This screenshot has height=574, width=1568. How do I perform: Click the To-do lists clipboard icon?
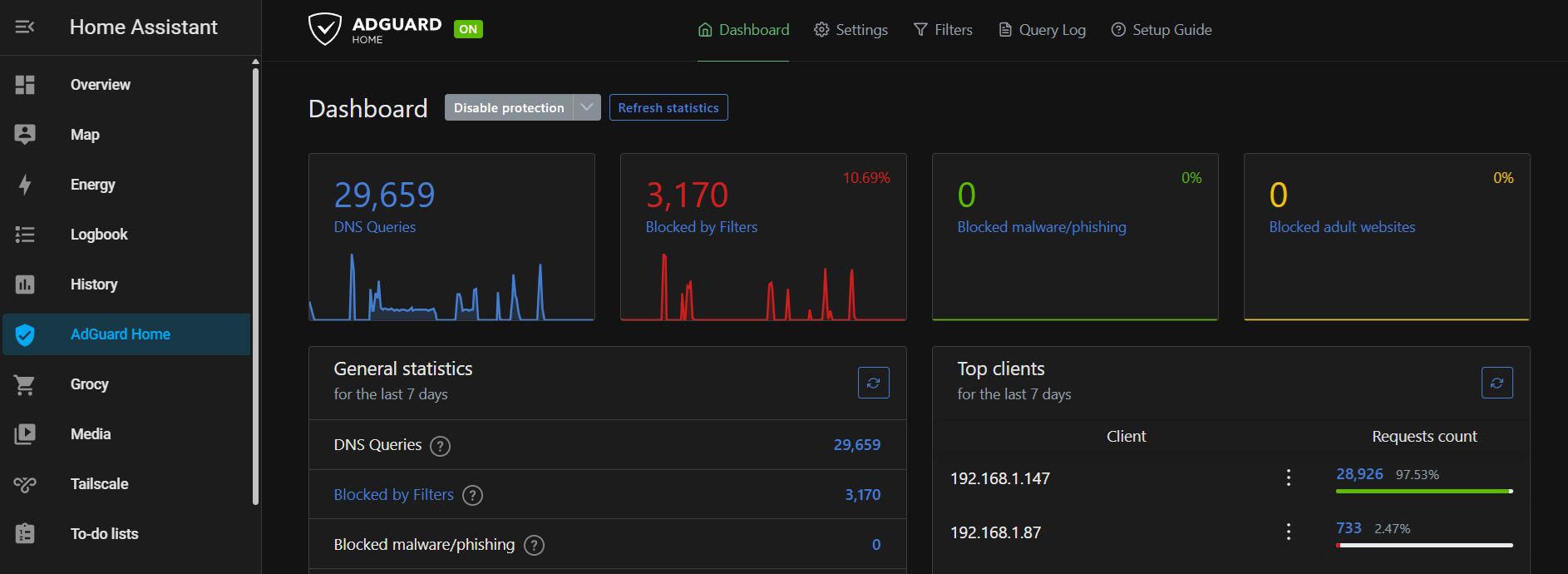[25, 534]
